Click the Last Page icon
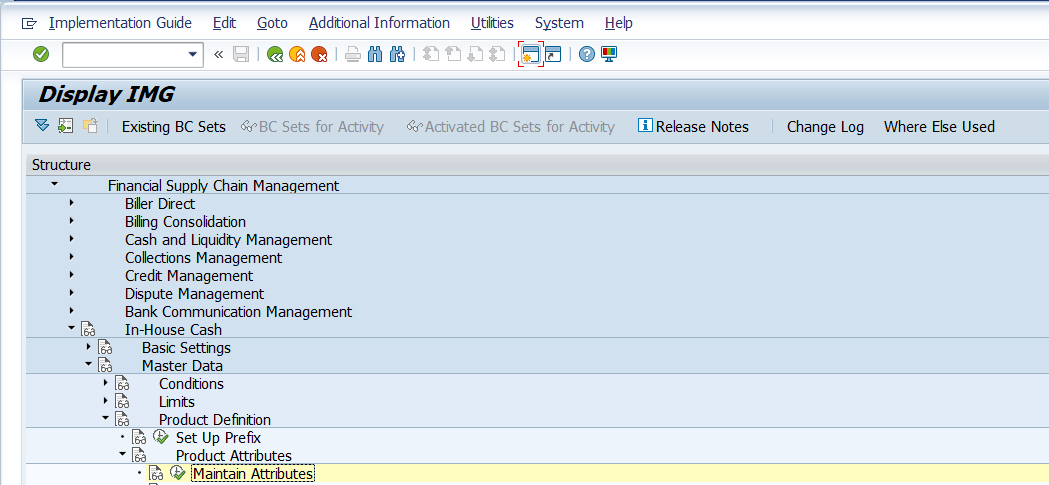The height and width of the screenshot is (485, 1049). coord(496,55)
